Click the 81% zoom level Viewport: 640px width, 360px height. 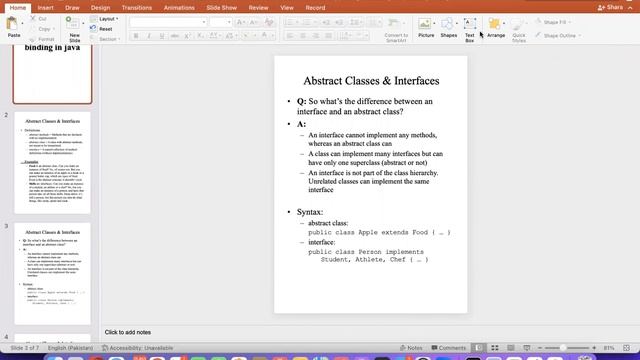[609, 348]
